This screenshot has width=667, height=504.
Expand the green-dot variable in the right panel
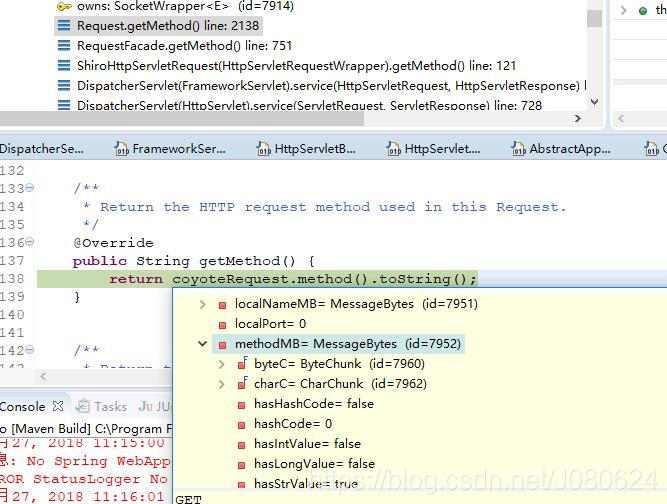[x=624, y=10]
